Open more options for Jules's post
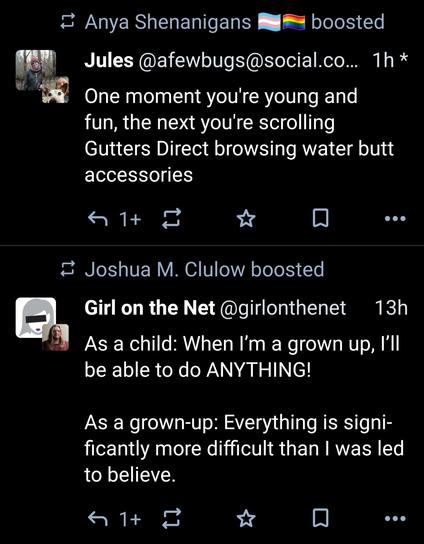Image resolution: width=424 pixels, height=544 pixels. click(x=395, y=219)
